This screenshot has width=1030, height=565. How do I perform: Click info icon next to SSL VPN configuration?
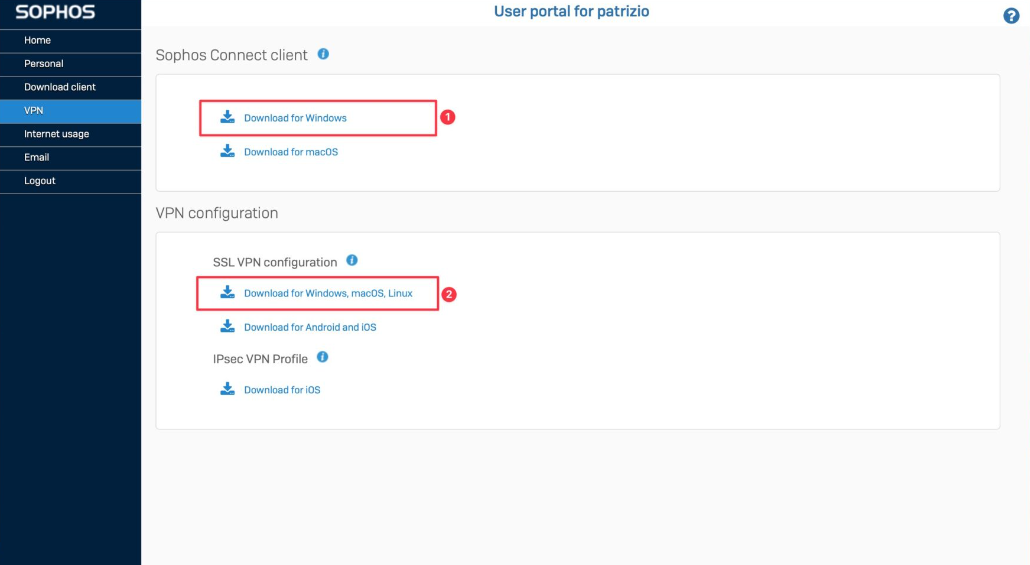click(352, 260)
